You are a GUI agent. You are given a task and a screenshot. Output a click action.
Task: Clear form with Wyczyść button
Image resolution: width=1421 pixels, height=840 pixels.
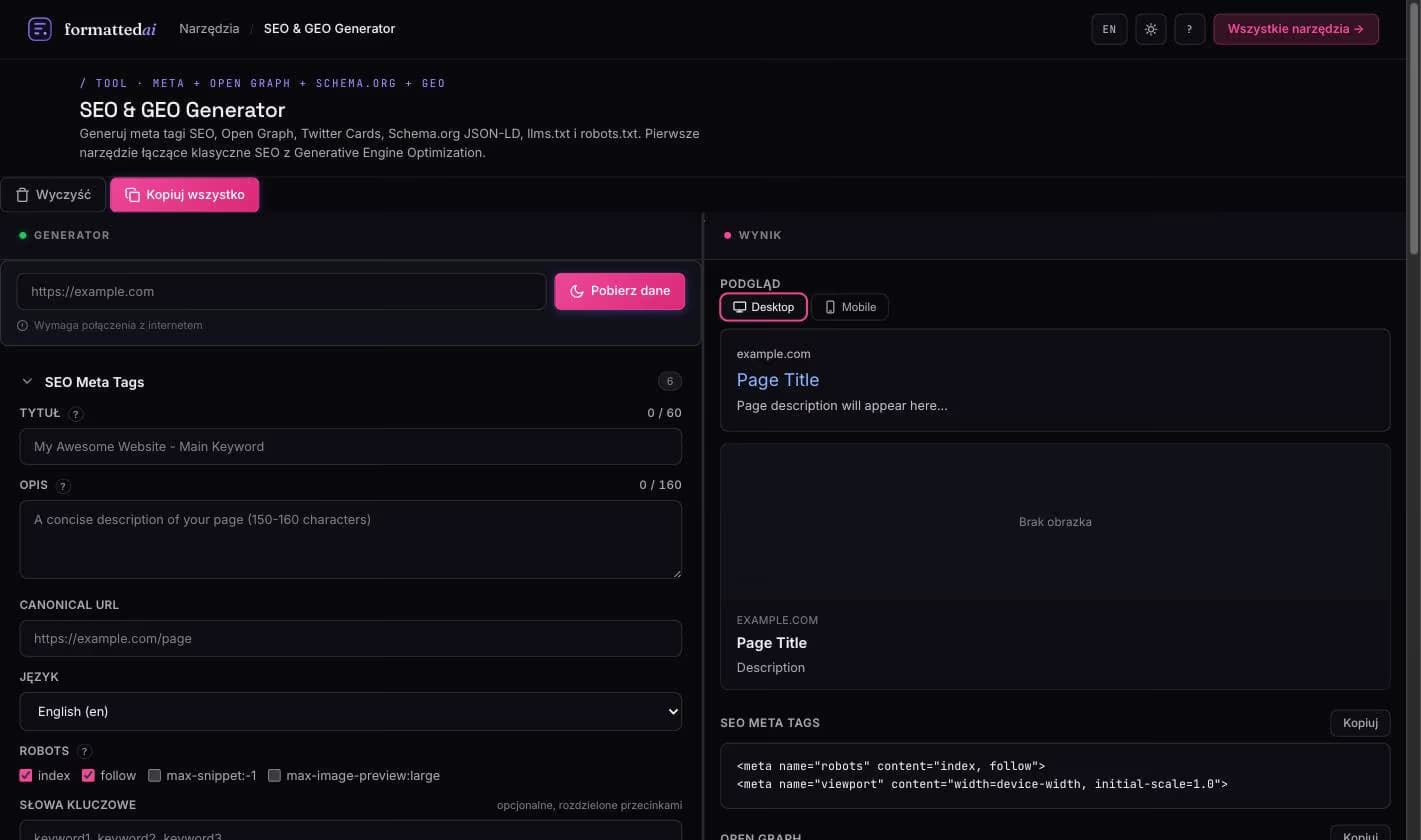53,195
